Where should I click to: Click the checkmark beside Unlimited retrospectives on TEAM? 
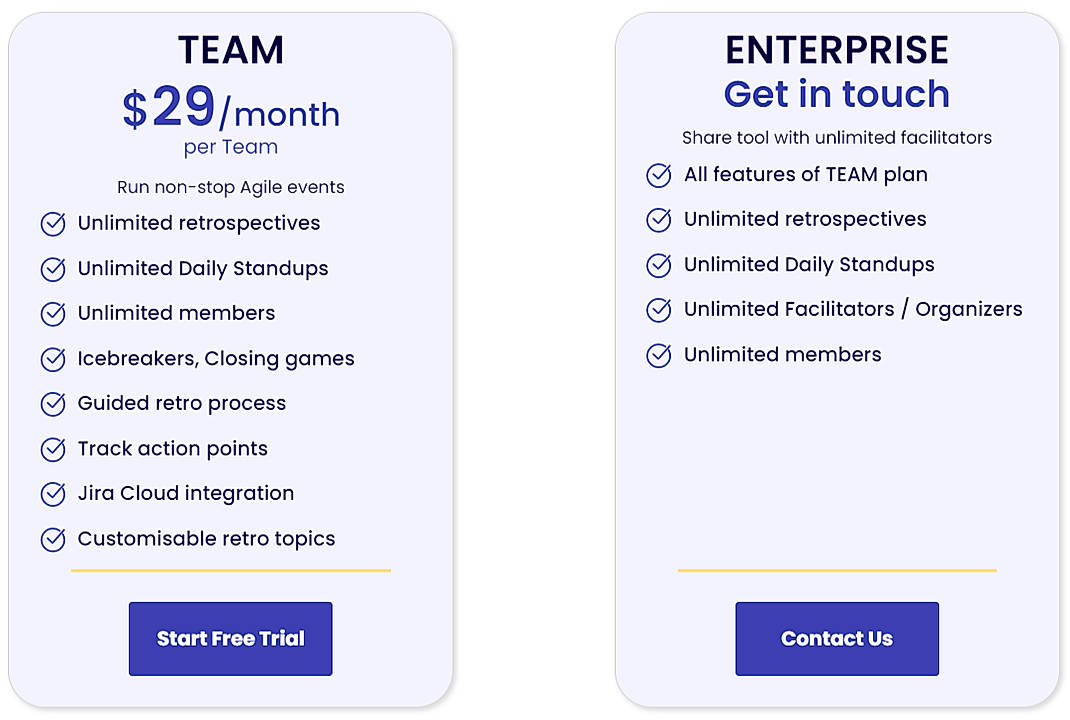click(x=53, y=224)
